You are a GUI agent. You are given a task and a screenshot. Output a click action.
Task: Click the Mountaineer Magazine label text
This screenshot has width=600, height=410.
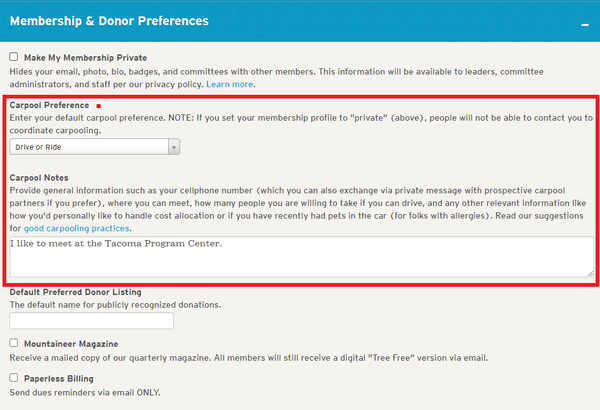coord(76,343)
